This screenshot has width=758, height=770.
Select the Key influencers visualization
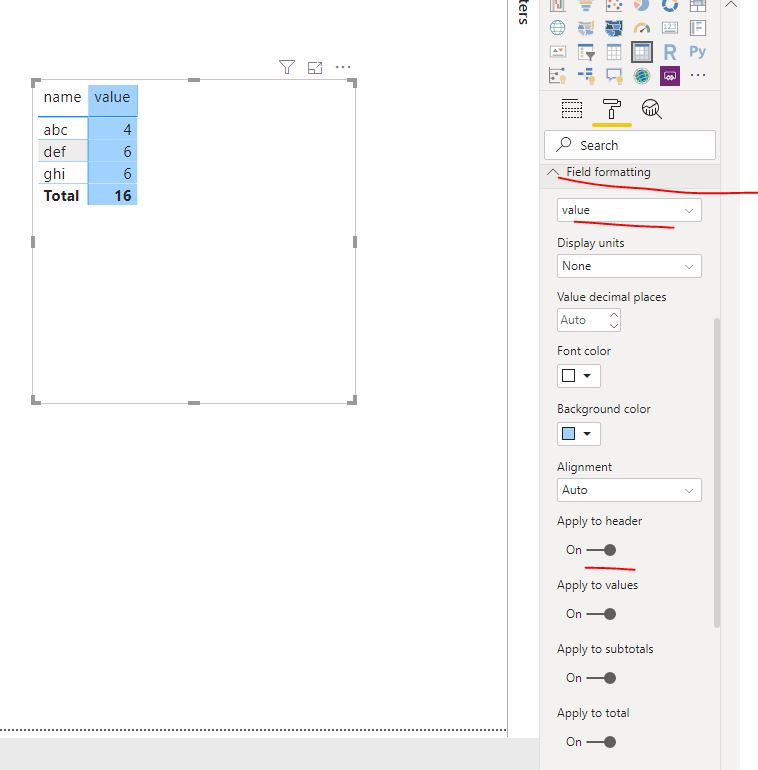tap(558, 76)
